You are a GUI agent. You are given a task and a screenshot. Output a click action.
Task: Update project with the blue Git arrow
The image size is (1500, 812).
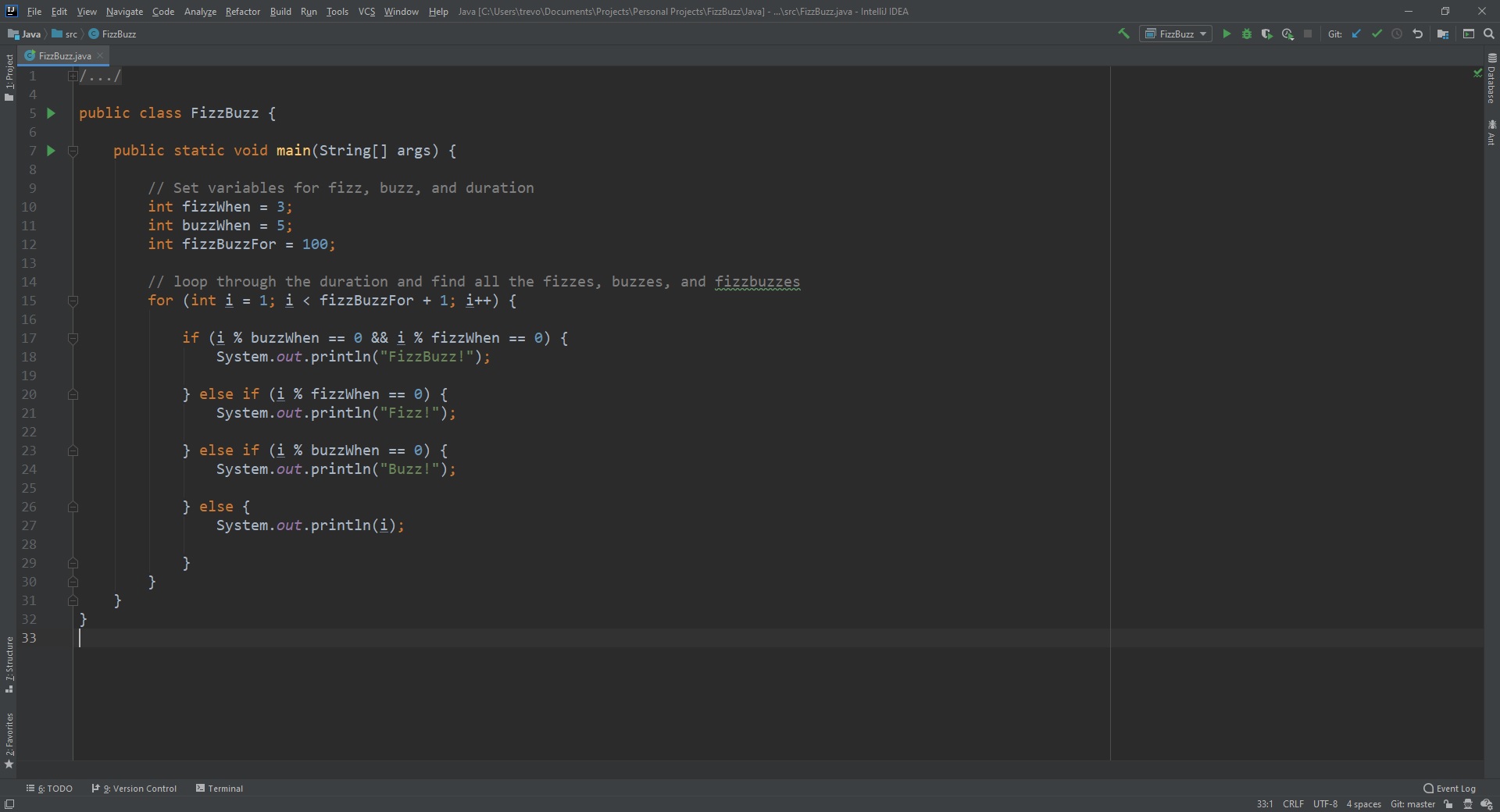[1356, 34]
